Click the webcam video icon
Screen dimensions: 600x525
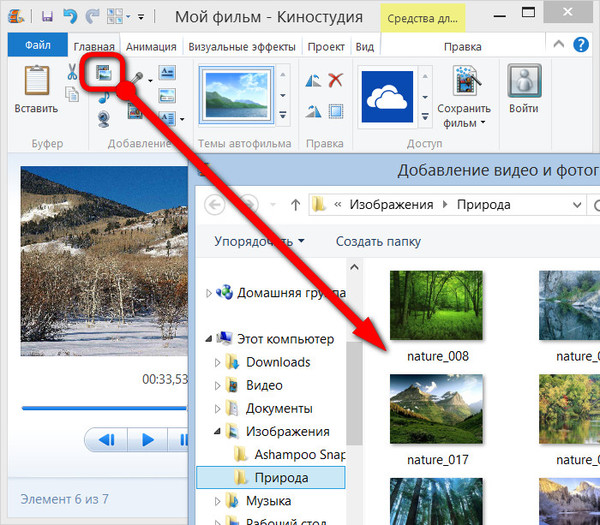pyautogui.click(x=103, y=120)
